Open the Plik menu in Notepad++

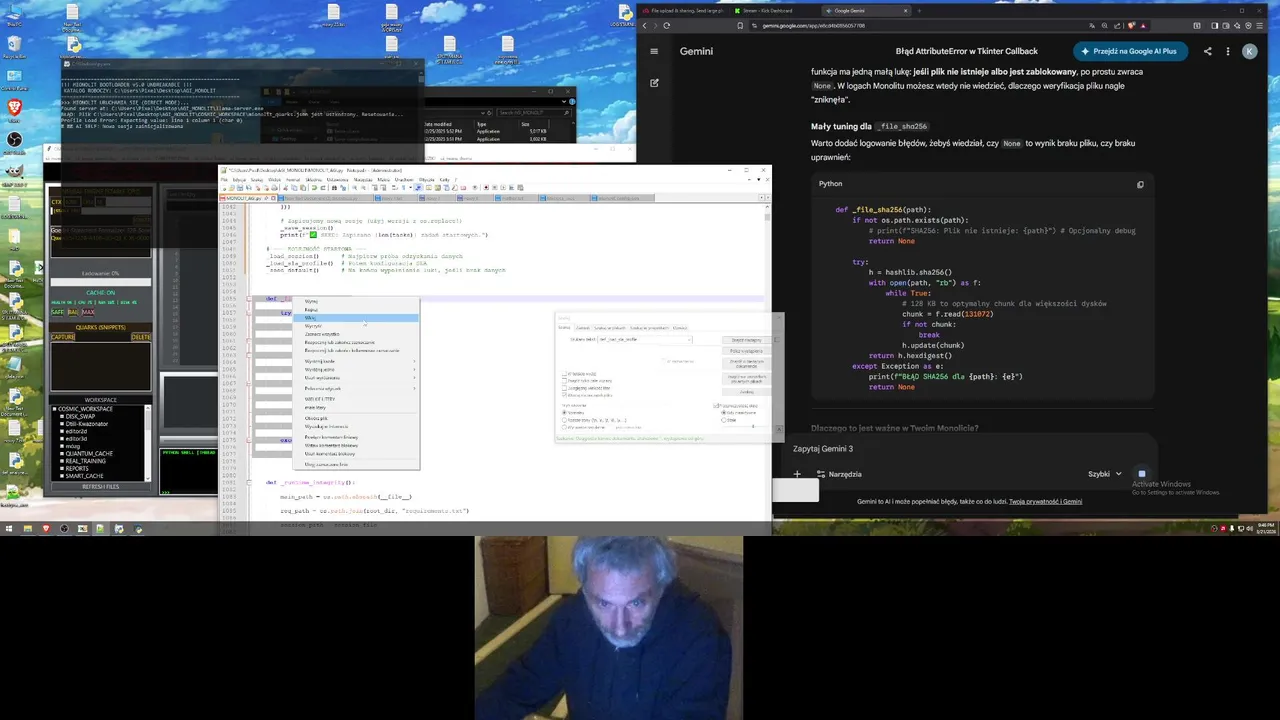click(x=225, y=180)
